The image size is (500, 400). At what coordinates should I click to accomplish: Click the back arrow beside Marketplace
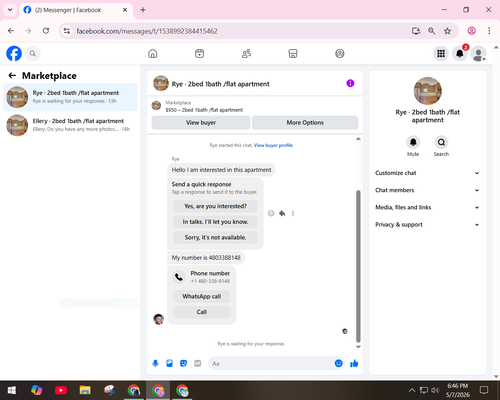point(12,76)
